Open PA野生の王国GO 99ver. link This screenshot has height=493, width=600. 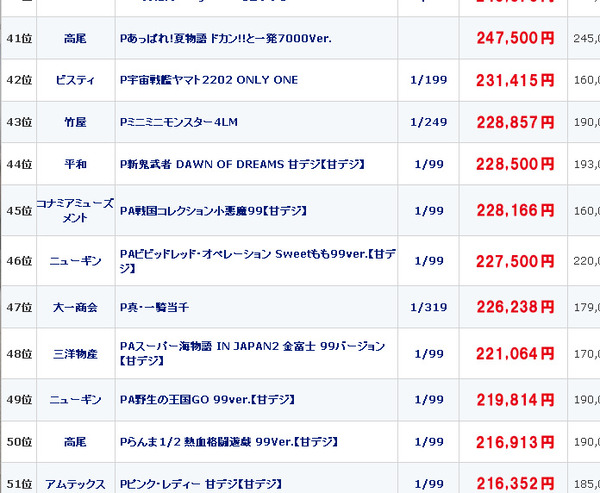207,400
